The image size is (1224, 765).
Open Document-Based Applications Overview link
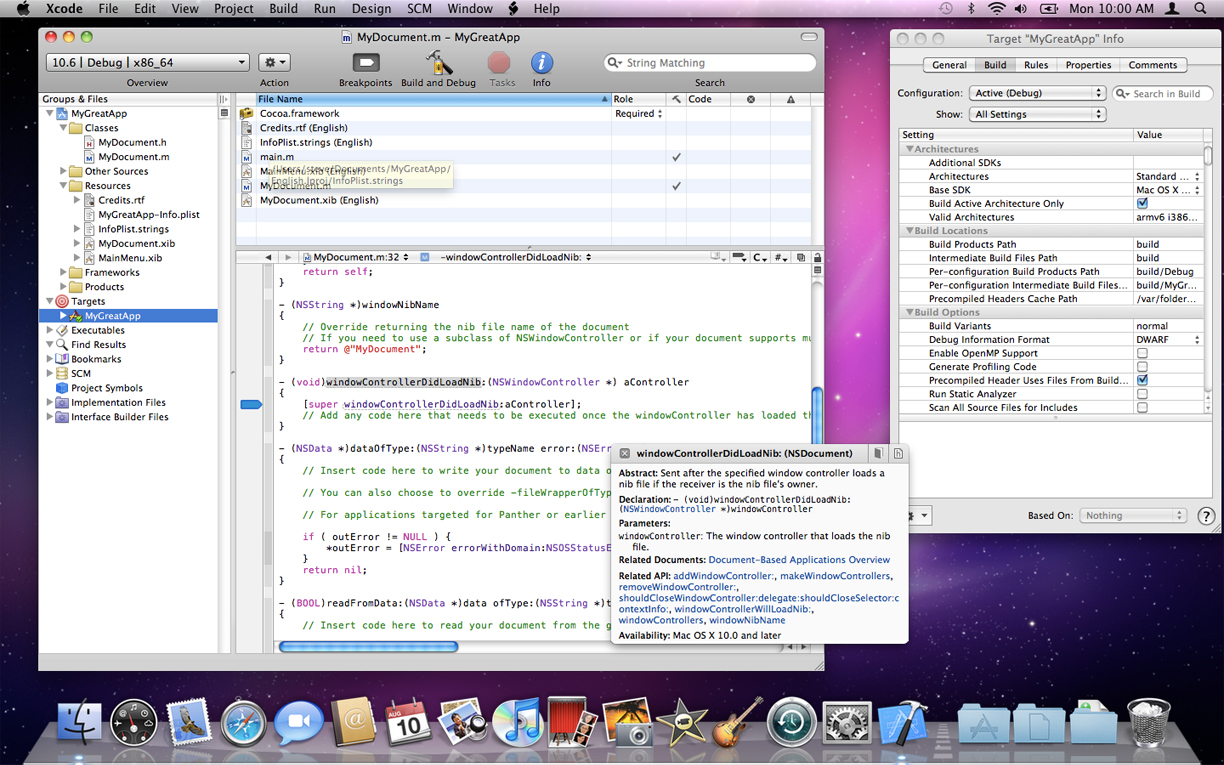coord(799,560)
